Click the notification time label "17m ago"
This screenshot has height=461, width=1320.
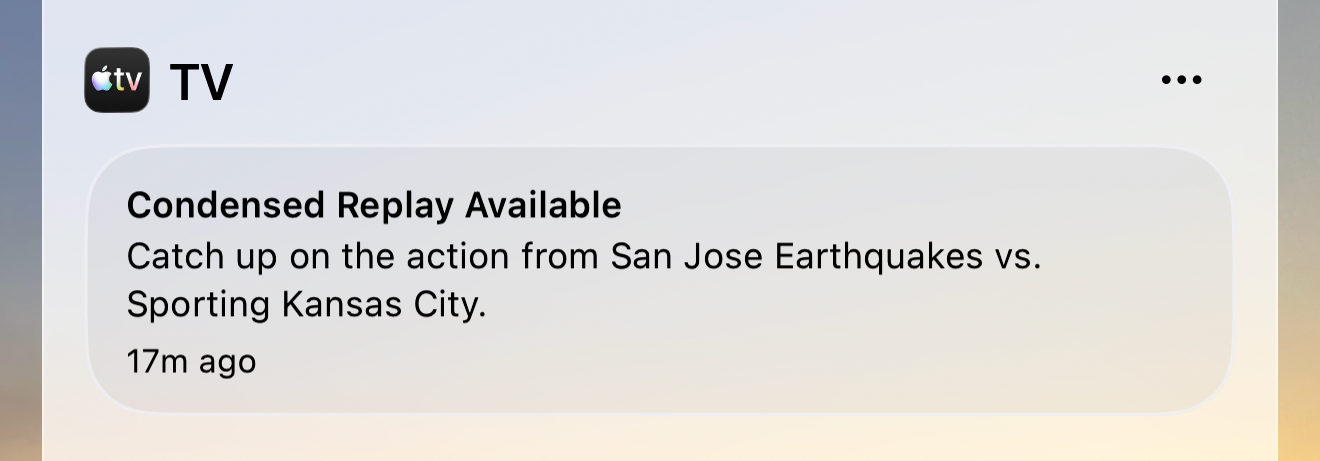click(x=191, y=361)
